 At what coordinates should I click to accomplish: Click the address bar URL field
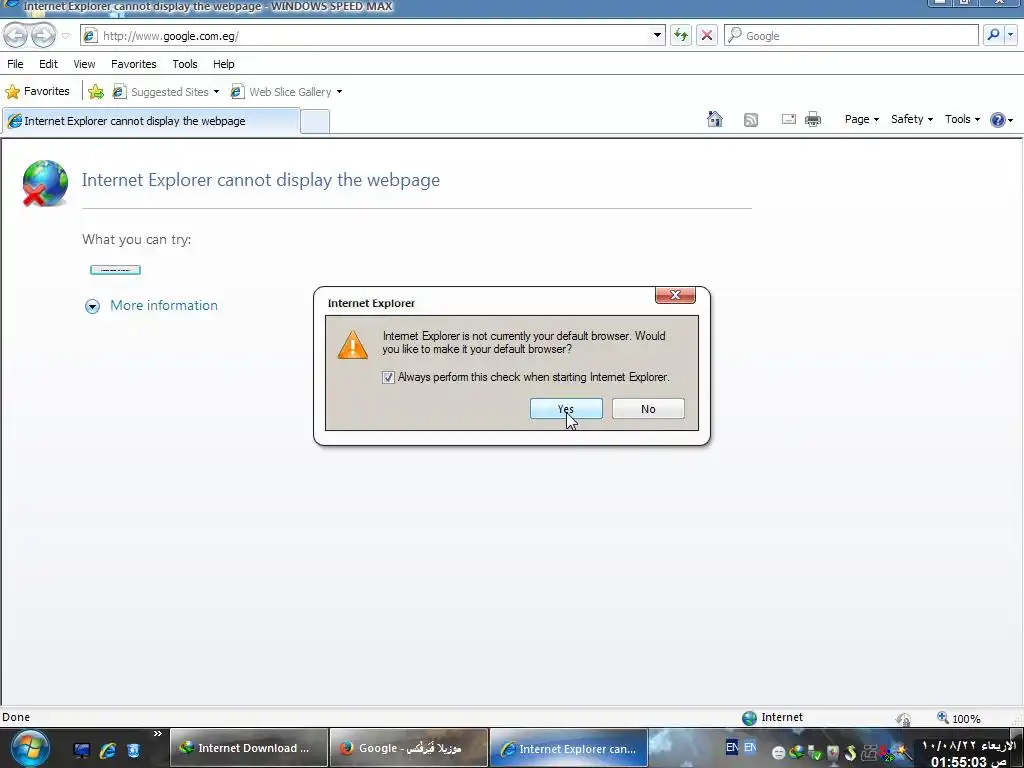[x=372, y=36]
